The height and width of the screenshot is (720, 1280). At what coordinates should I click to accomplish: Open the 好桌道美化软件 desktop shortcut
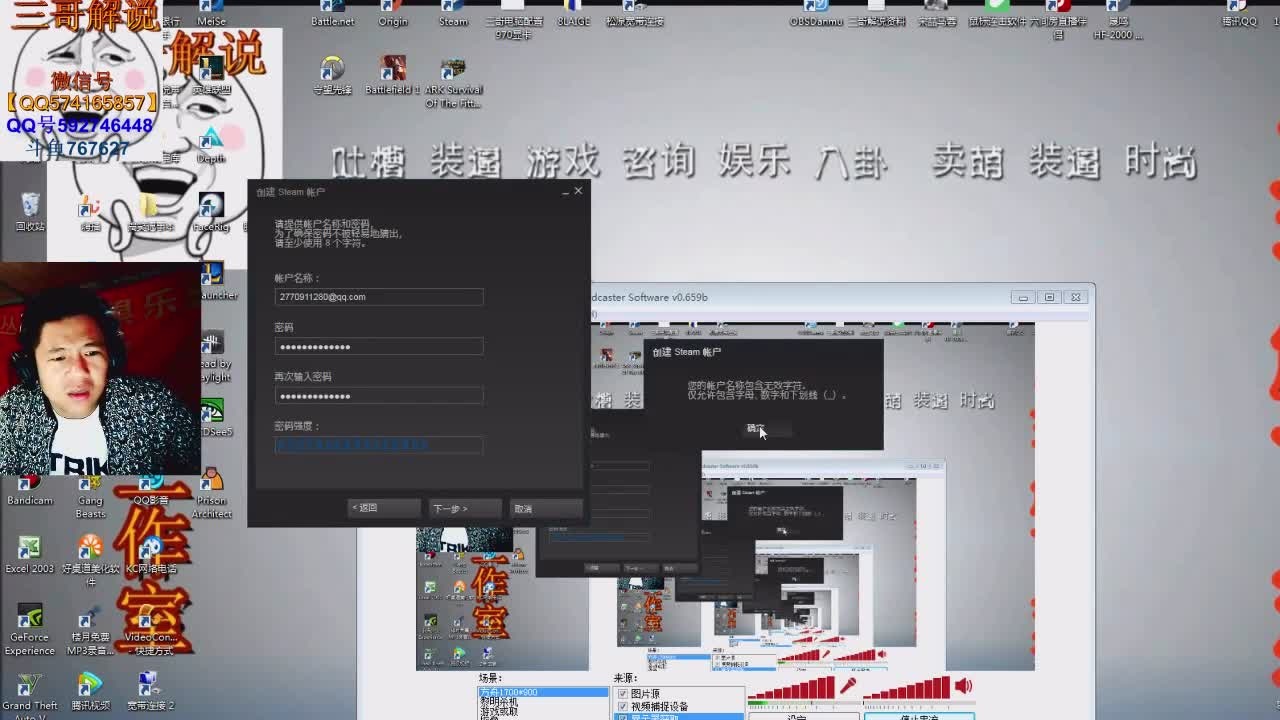pyautogui.click(x=90, y=561)
